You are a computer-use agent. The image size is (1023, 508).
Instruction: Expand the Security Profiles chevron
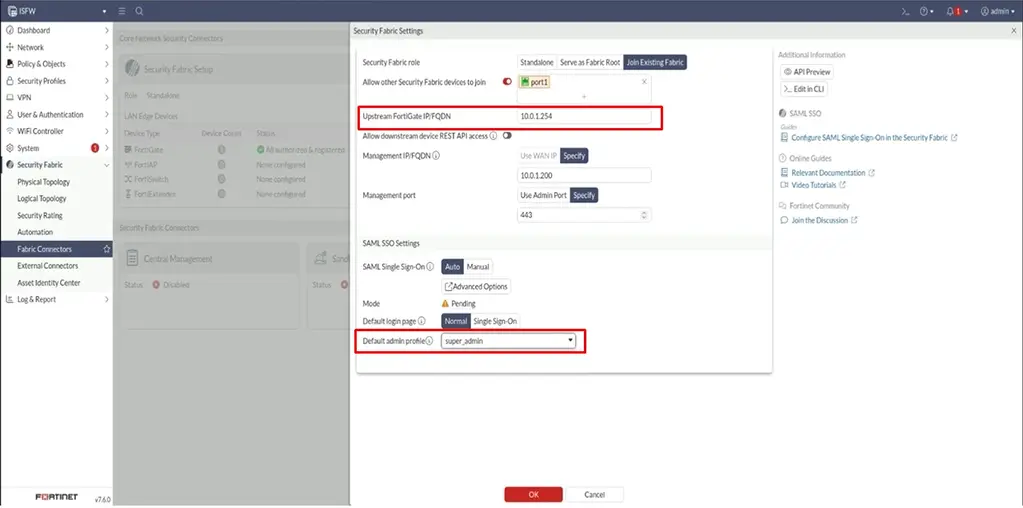[106, 81]
